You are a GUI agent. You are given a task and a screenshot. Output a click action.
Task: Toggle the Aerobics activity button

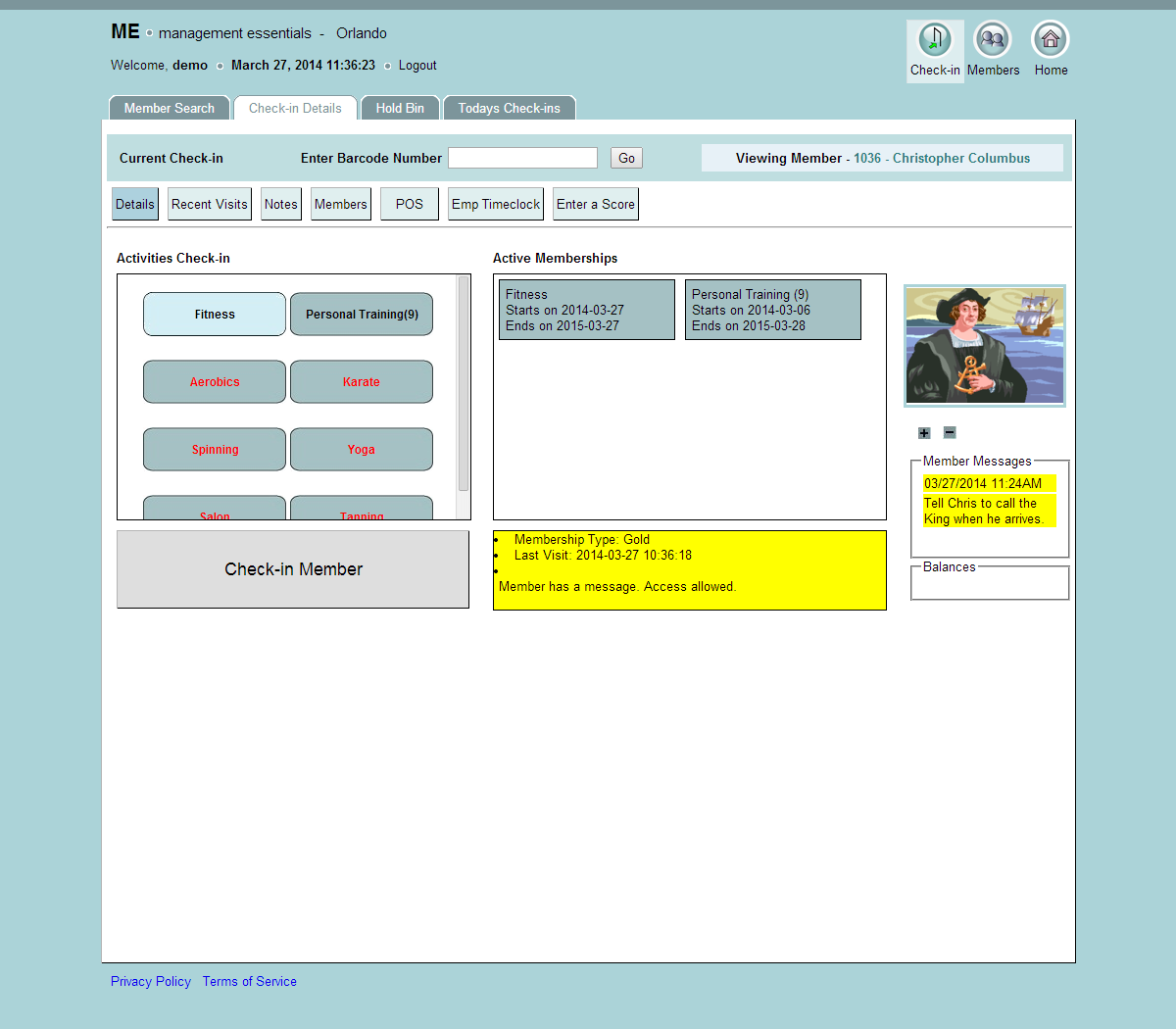(215, 382)
